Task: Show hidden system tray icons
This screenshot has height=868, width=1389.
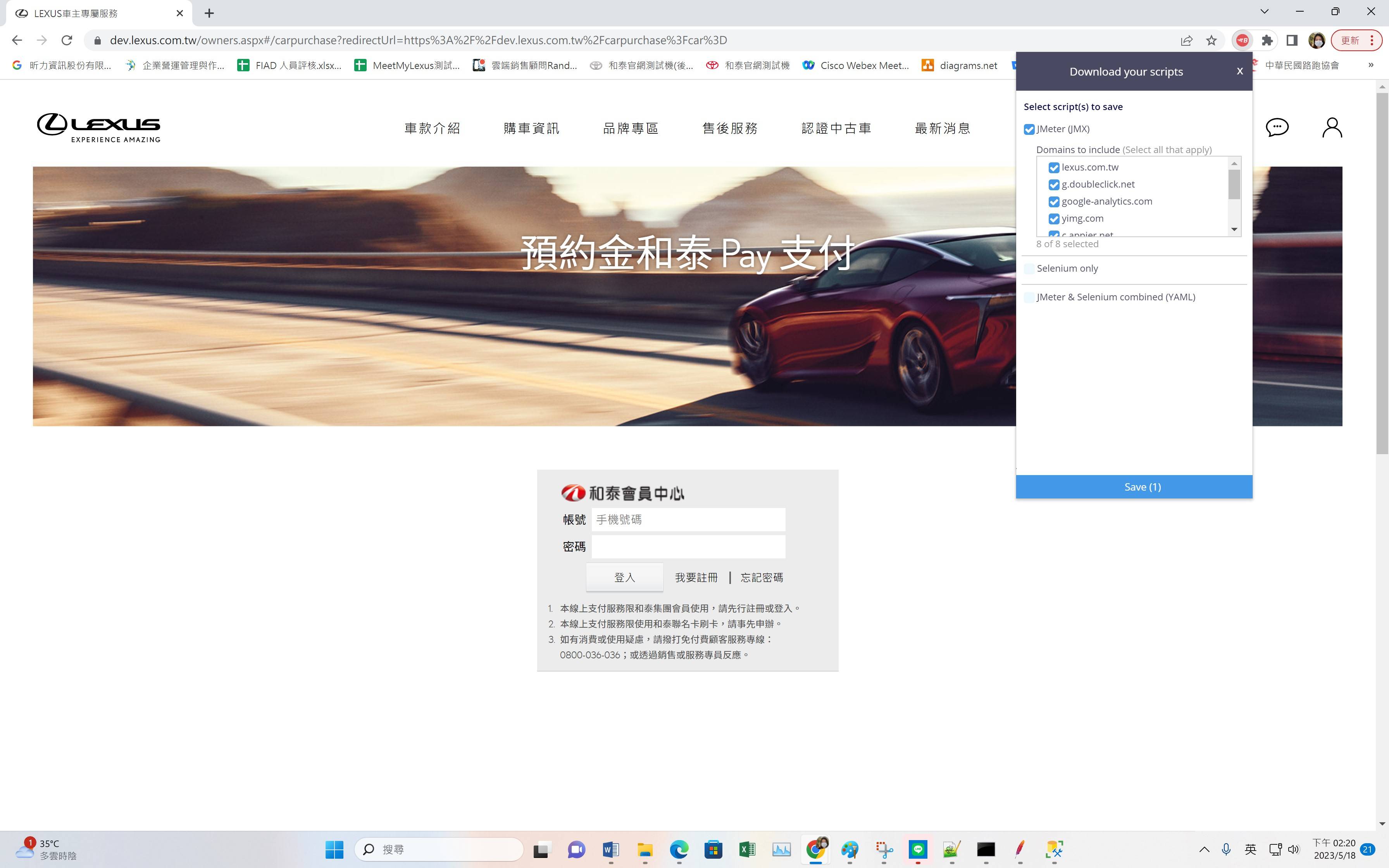Action: (x=1204, y=849)
